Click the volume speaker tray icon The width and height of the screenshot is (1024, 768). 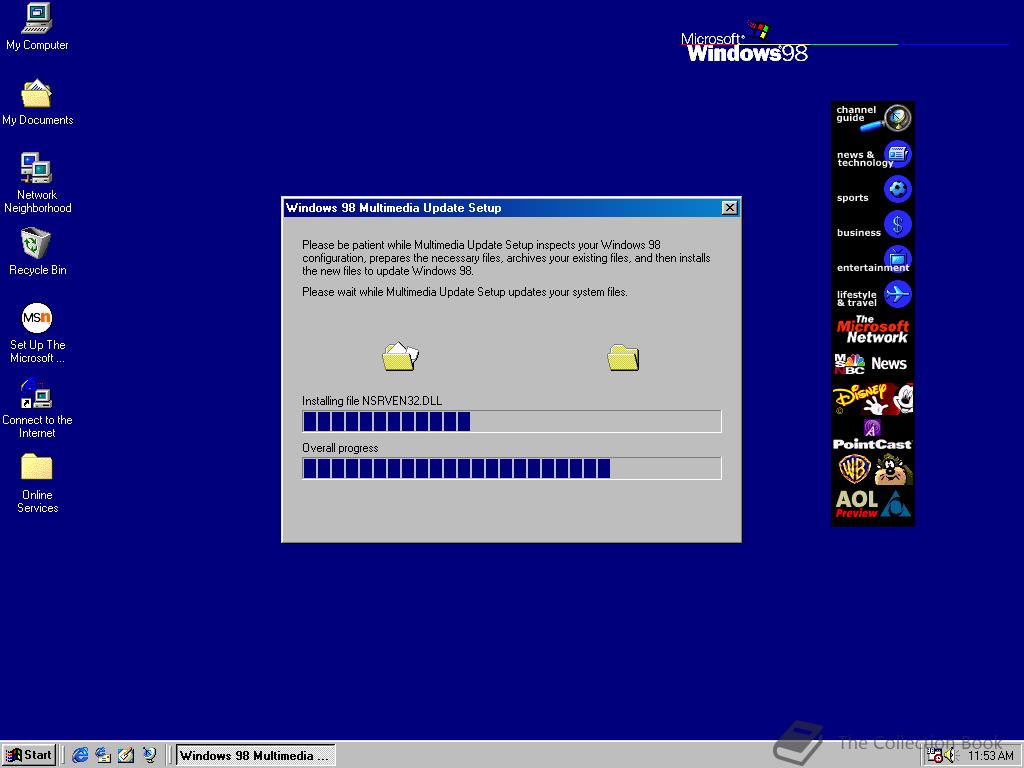950,756
